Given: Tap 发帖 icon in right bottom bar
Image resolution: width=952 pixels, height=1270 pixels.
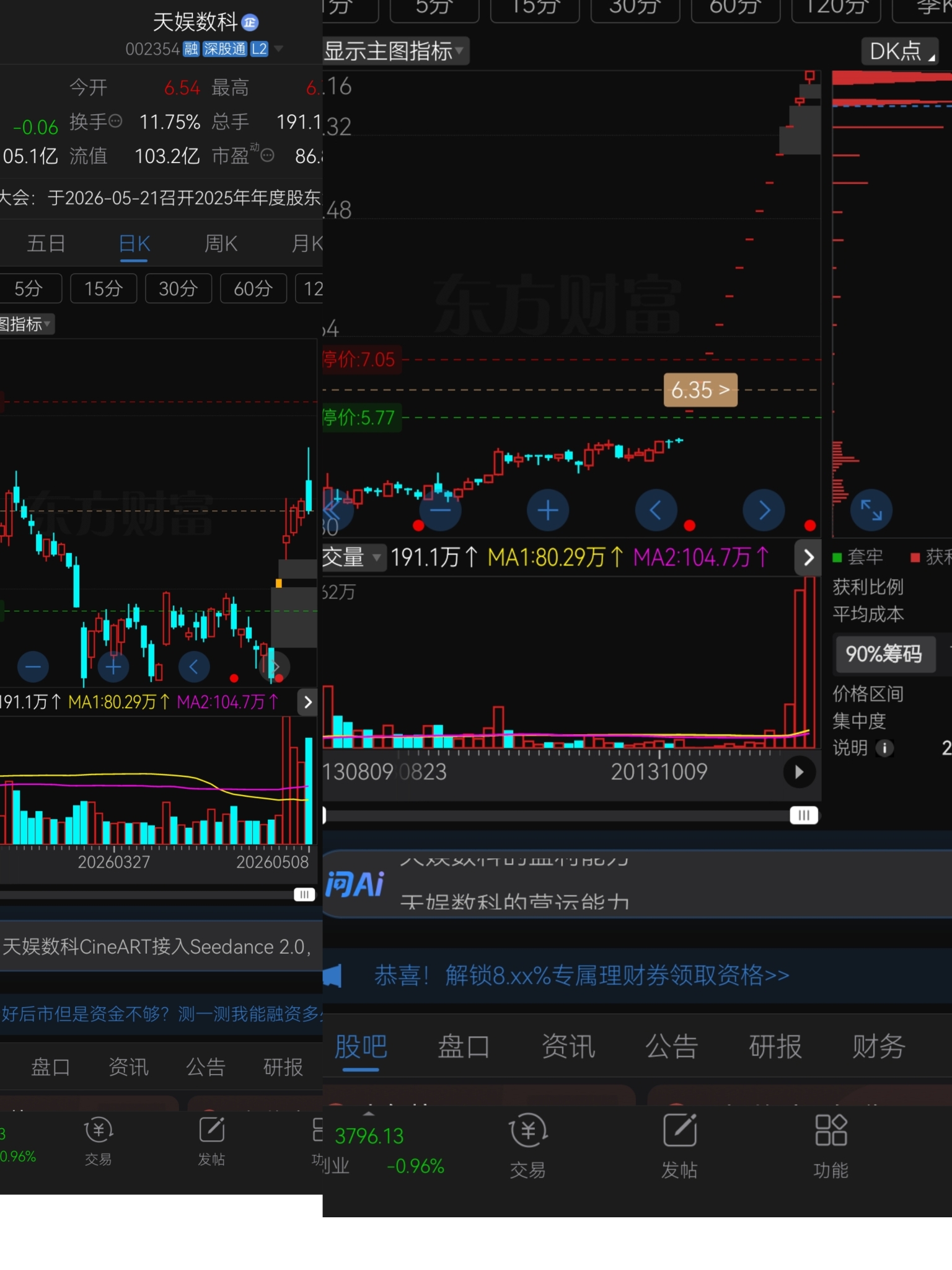Looking at the screenshot, I should tap(680, 1146).
